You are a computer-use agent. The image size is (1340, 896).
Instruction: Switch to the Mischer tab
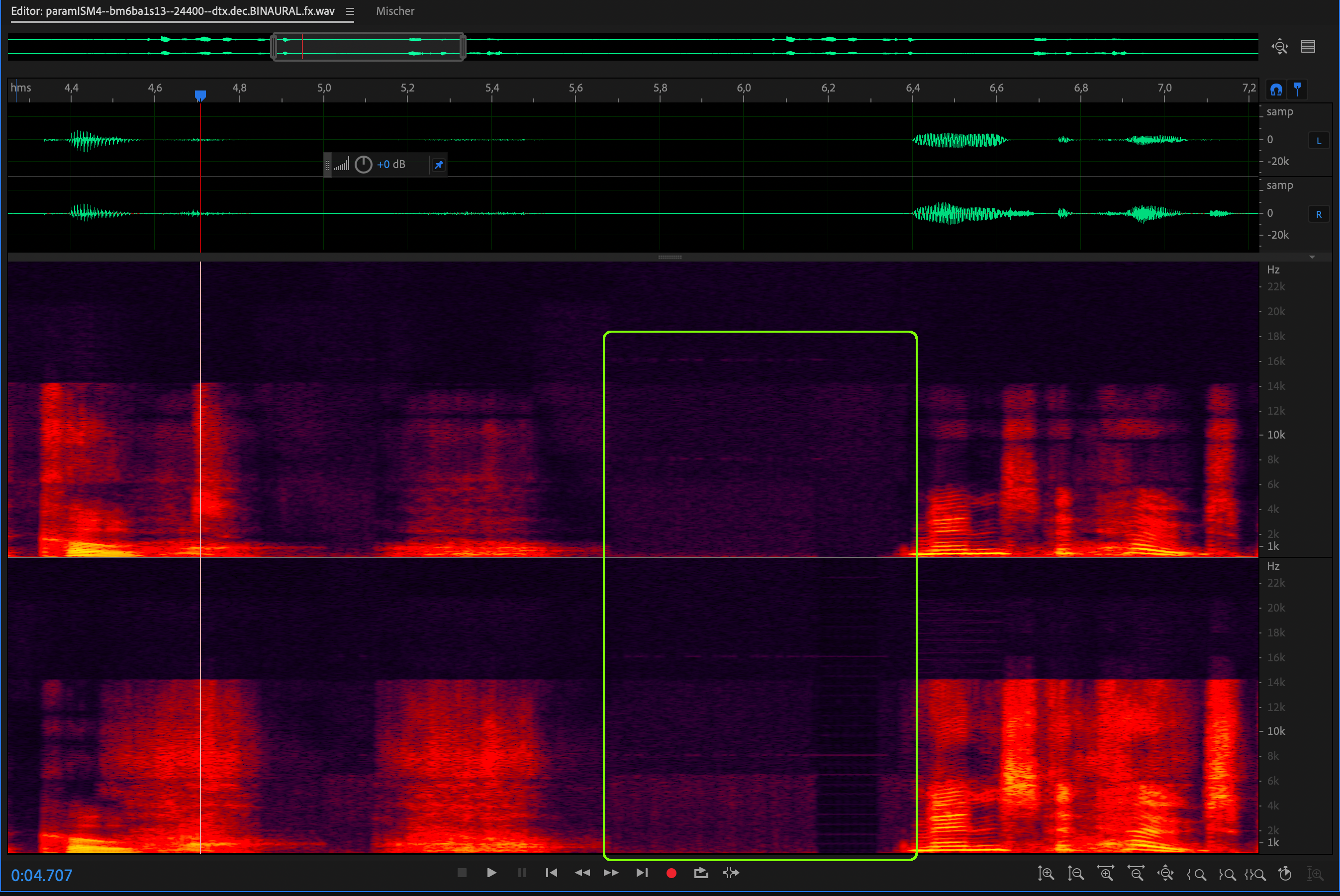[x=395, y=11]
